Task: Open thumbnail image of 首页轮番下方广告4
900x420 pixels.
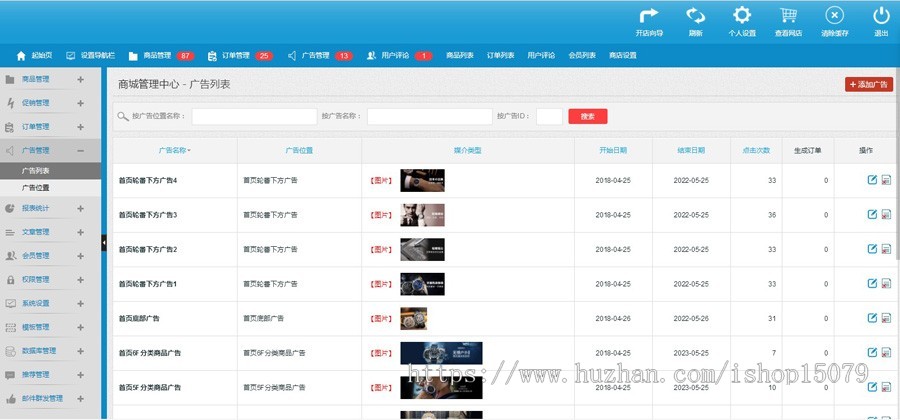Action: (x=422, y=180)
